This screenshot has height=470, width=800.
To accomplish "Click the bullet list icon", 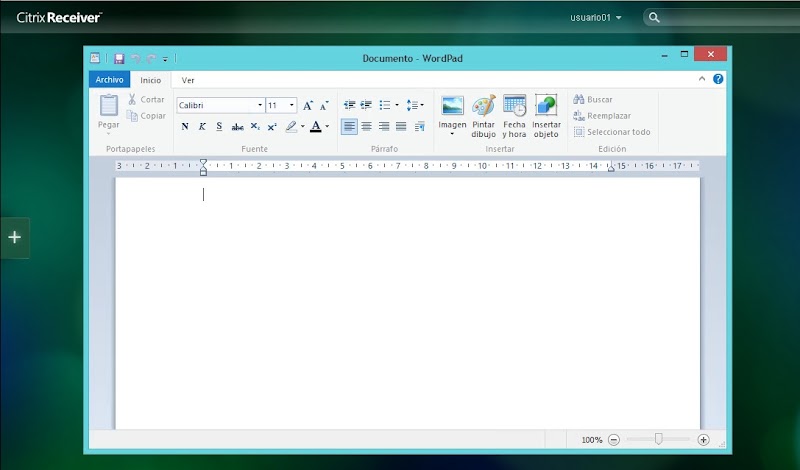I will (385, 105).
